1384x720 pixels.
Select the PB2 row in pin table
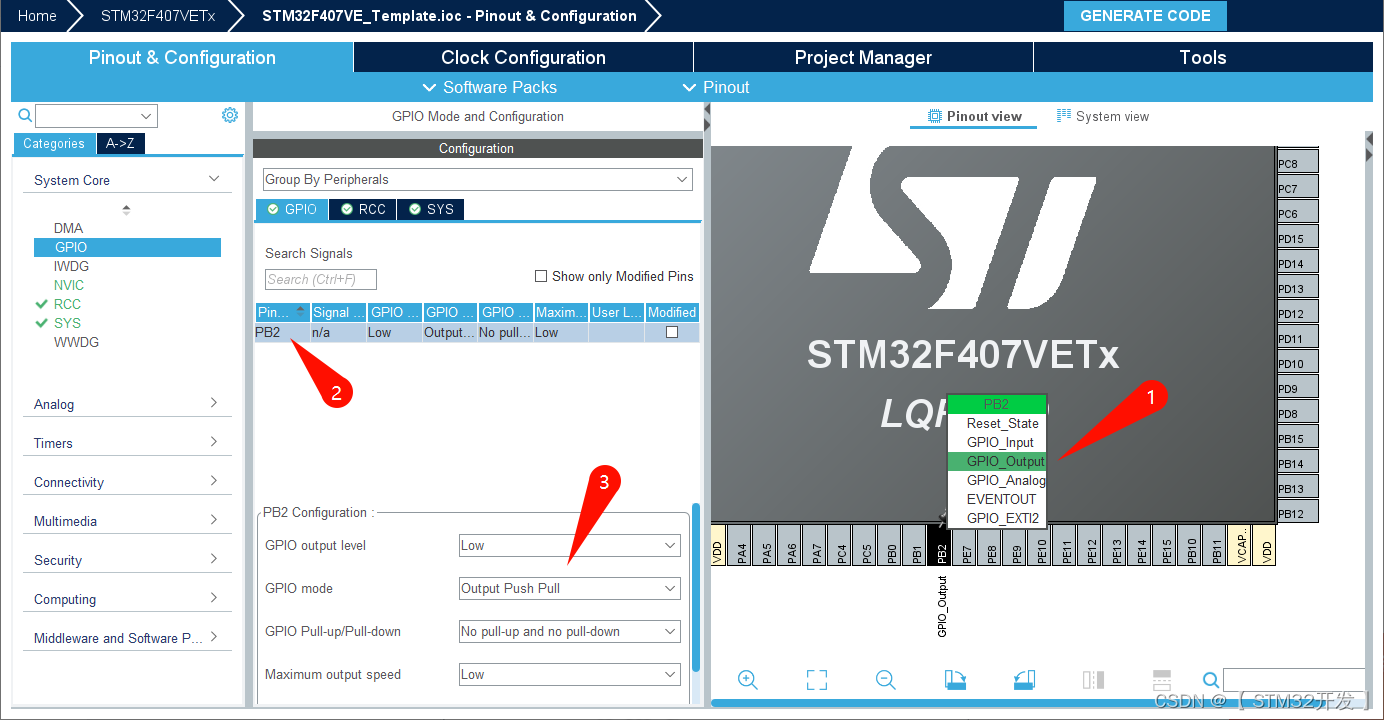pyautogui.click(x=477, y=333)
